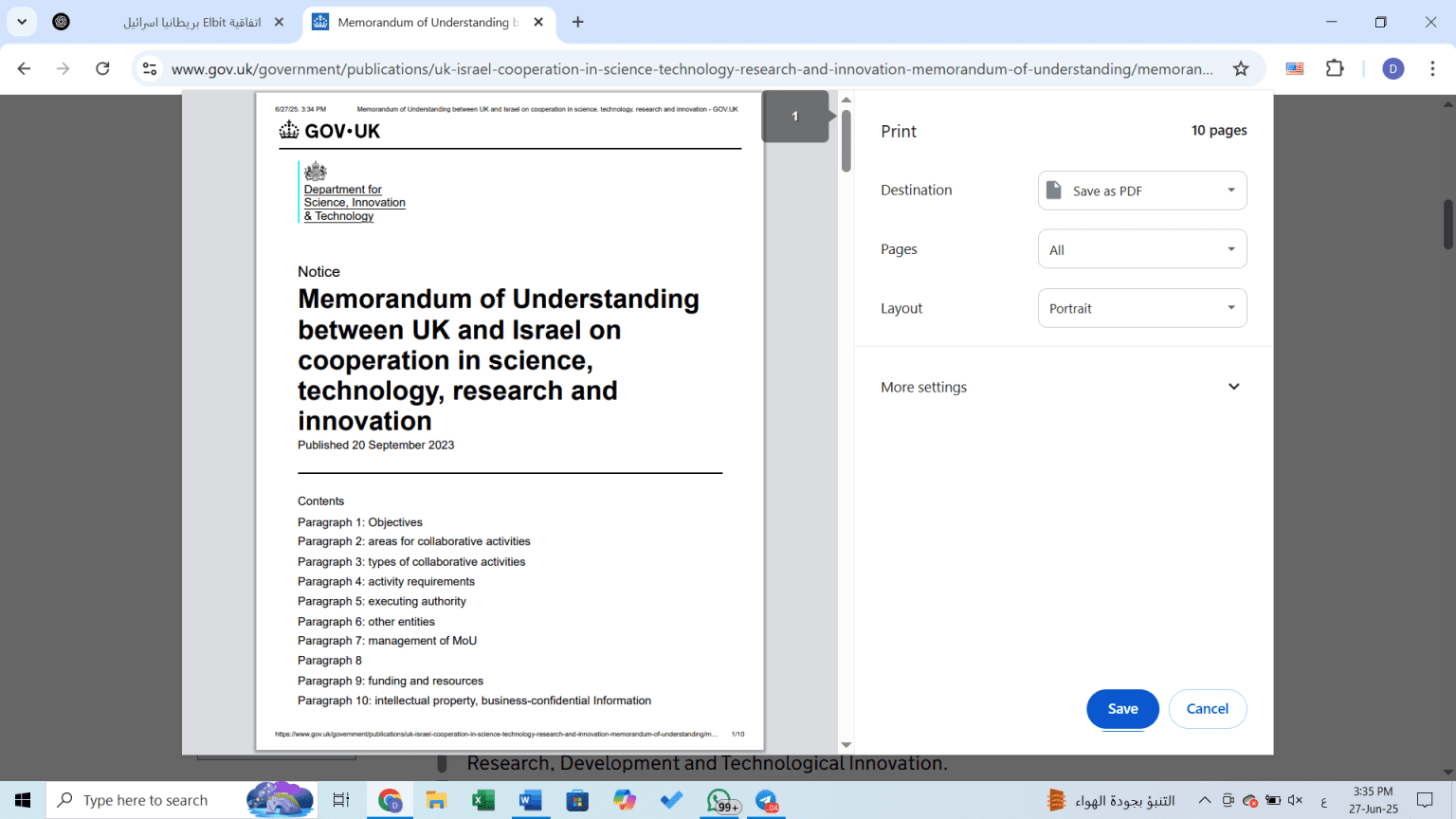Open Chrome three-dot menu
The width and height of the screenshot is (1456, 819).
pos(1432,68)
